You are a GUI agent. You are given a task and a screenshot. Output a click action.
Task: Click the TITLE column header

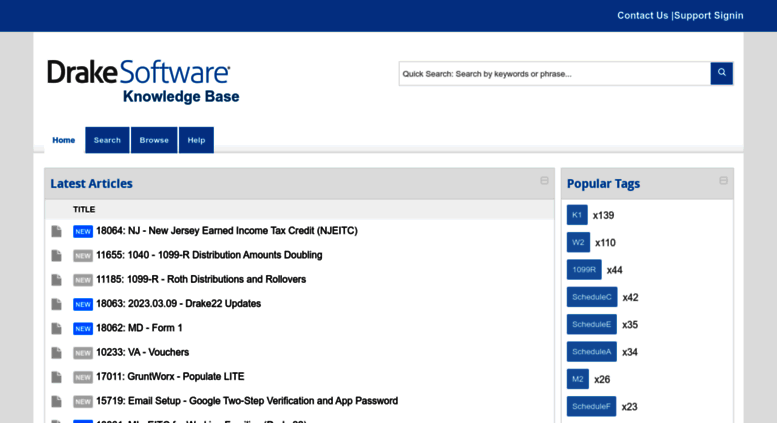point(84,210)
